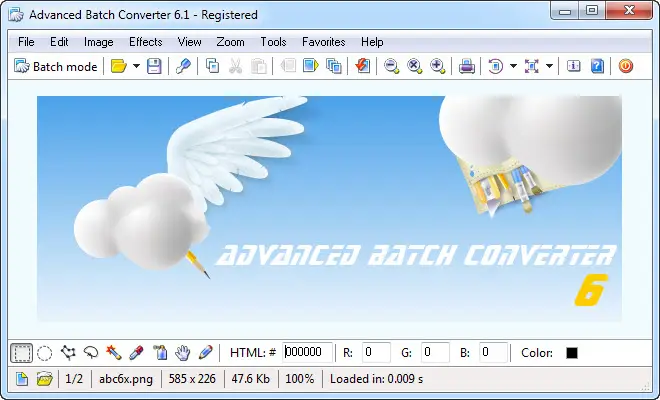Select the pencil draw tool
660x400 pixels.
pyautogui.click(x=205, y=353)
